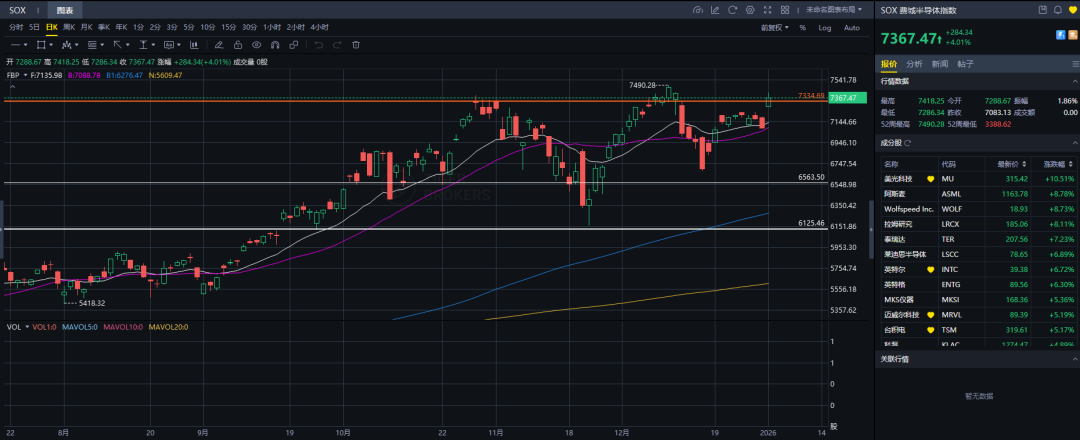Image resolution: width=1080 pixels, height=440 pixels.
Task: Enable the magnet snap mode
Action: [x=275, y=45]
